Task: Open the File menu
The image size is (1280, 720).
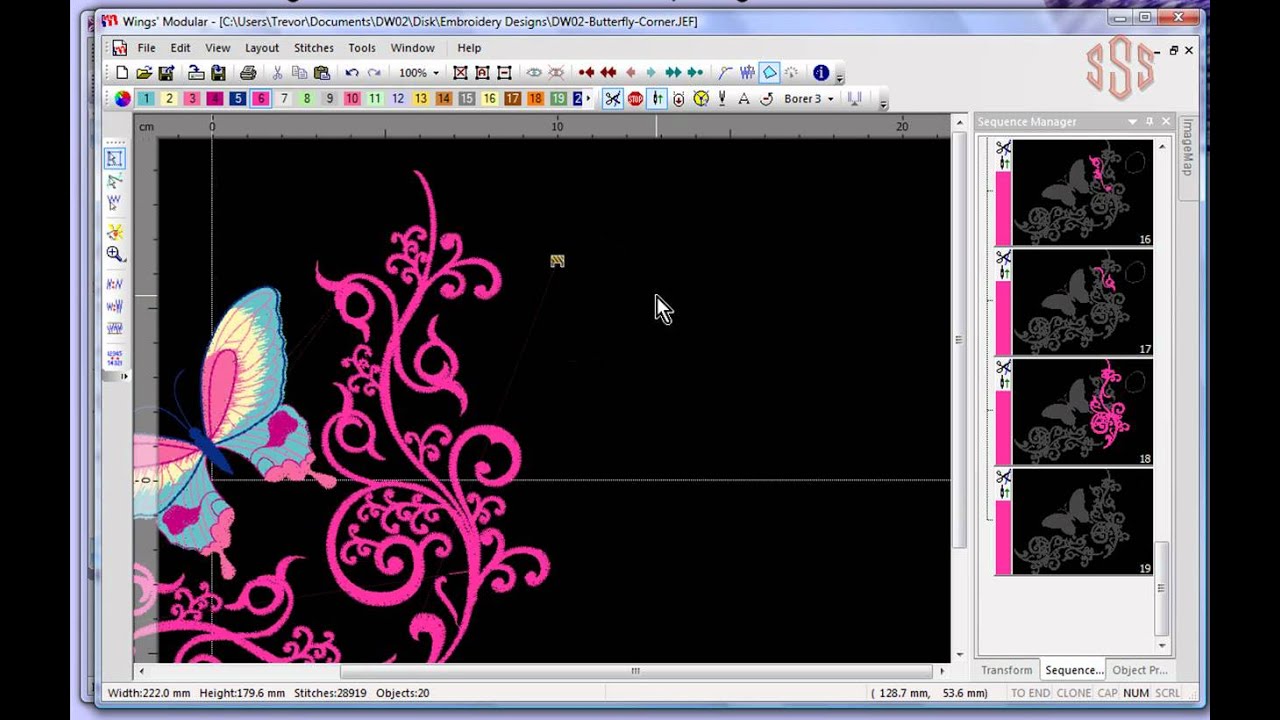Action: 146,48
